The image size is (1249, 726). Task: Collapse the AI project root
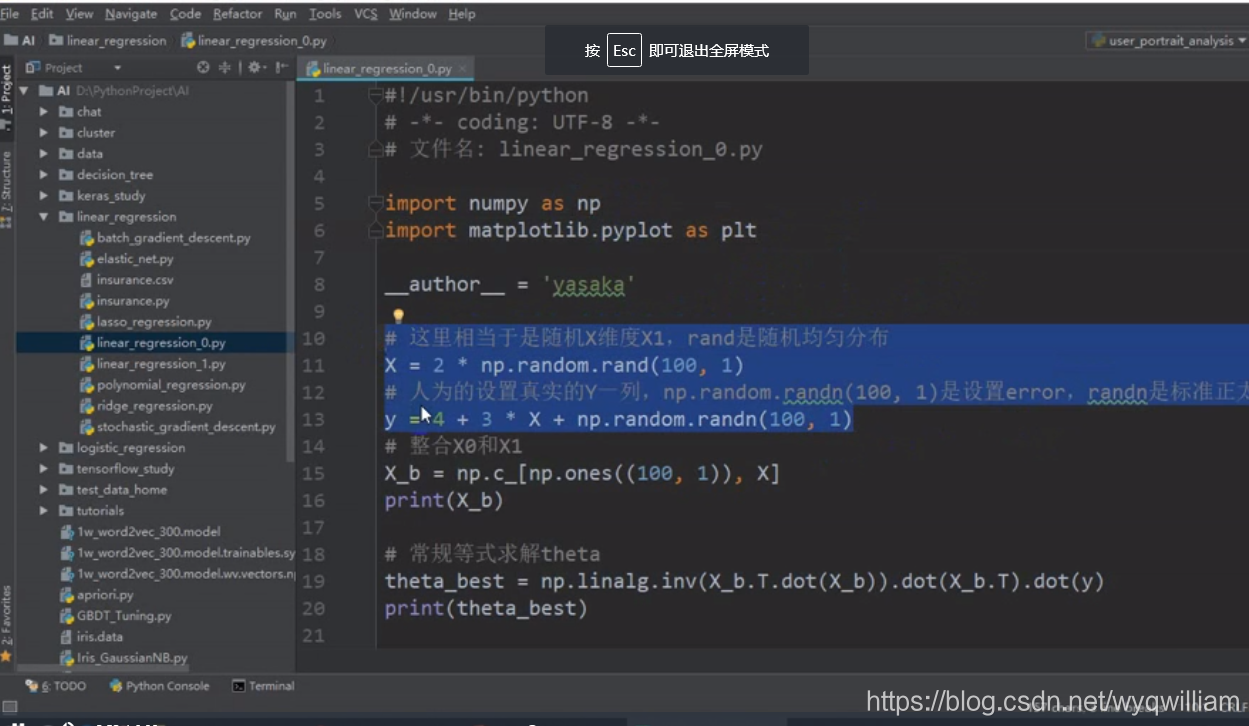point(24,90)
